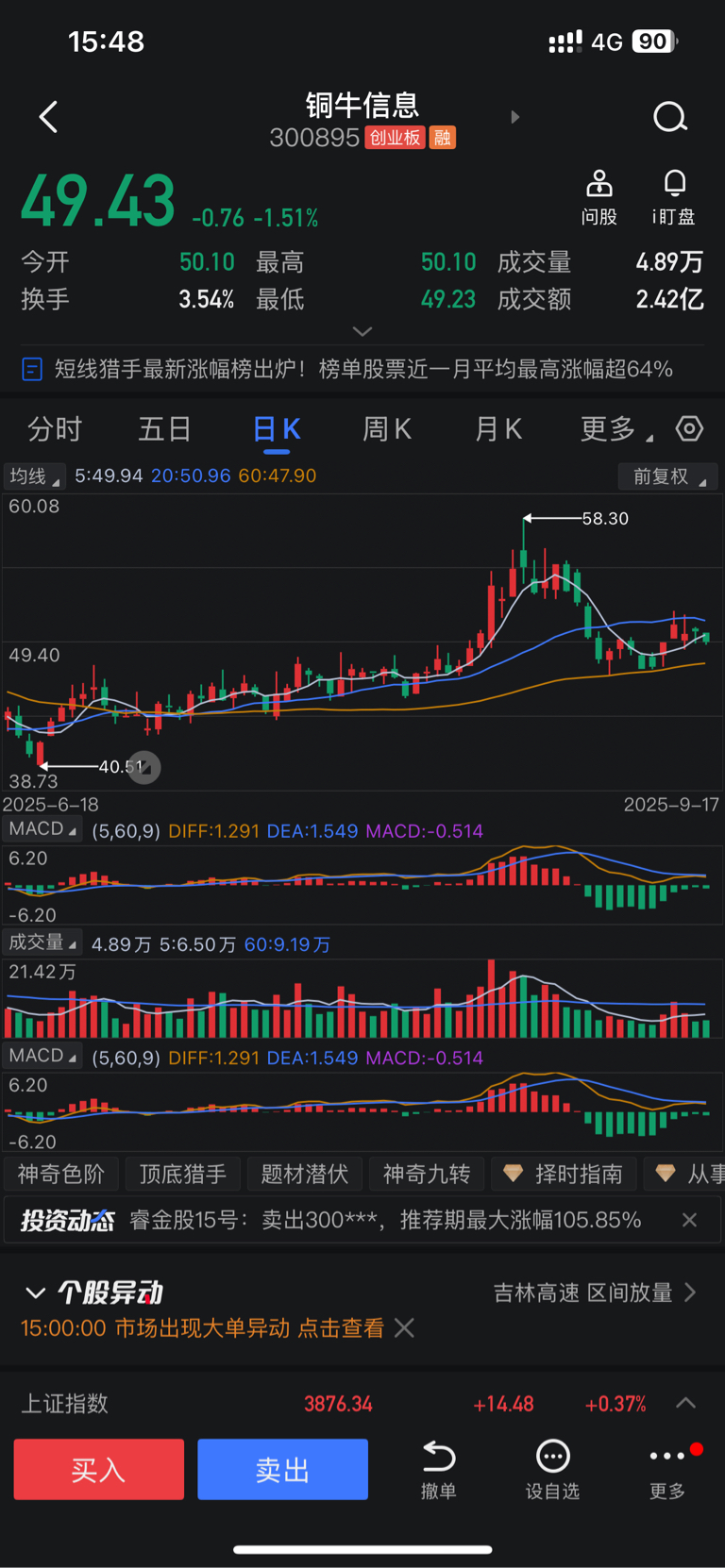The width and height of the screenshot is (725, 1568).
Task: Select the 题材潜伏 indicator
Action: pos(305,1174)
